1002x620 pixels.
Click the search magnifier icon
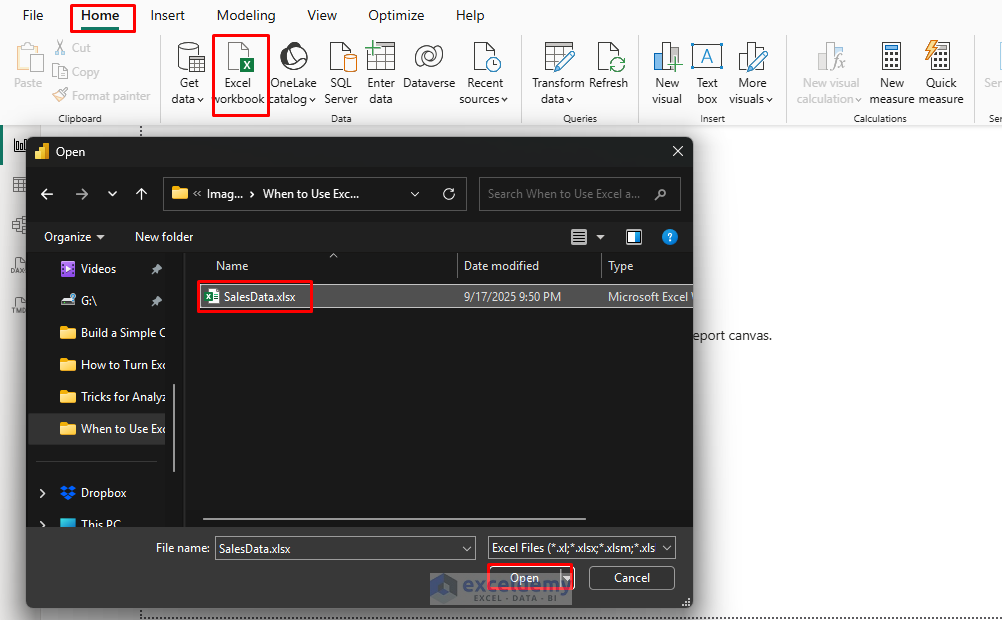(x=660, y=194)
